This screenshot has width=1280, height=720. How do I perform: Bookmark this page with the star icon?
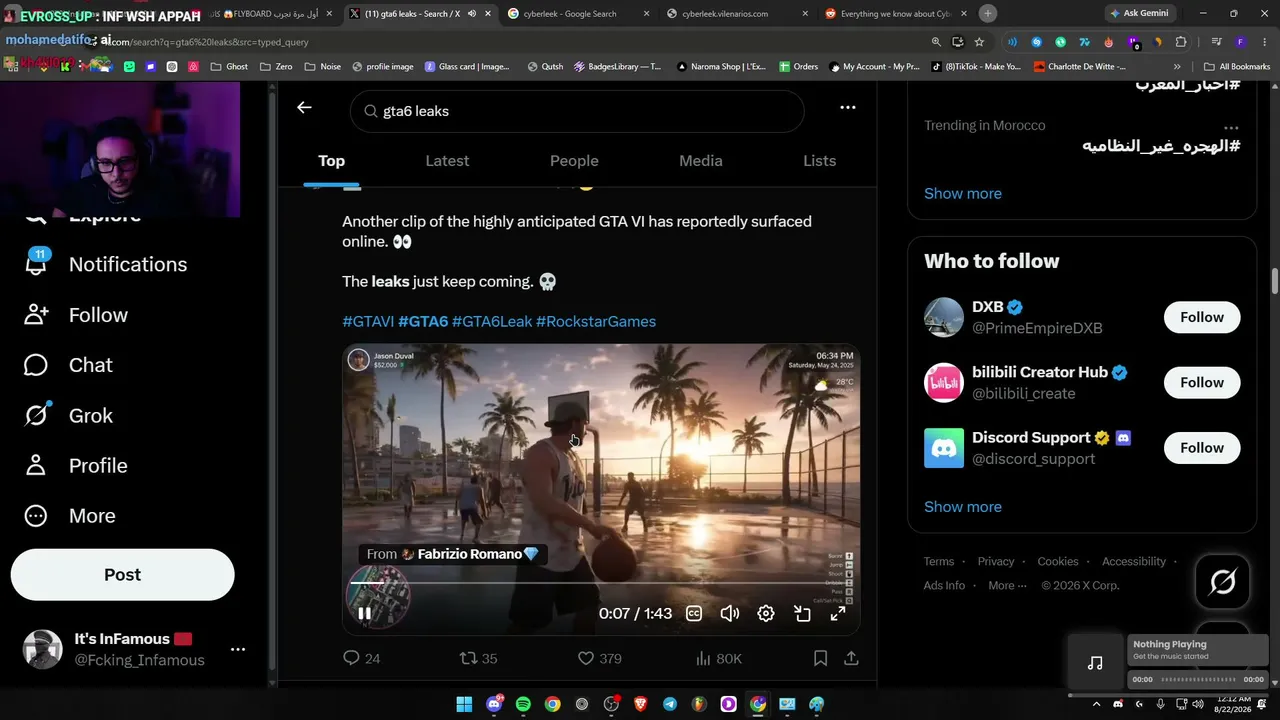click(x=979, y=42)
